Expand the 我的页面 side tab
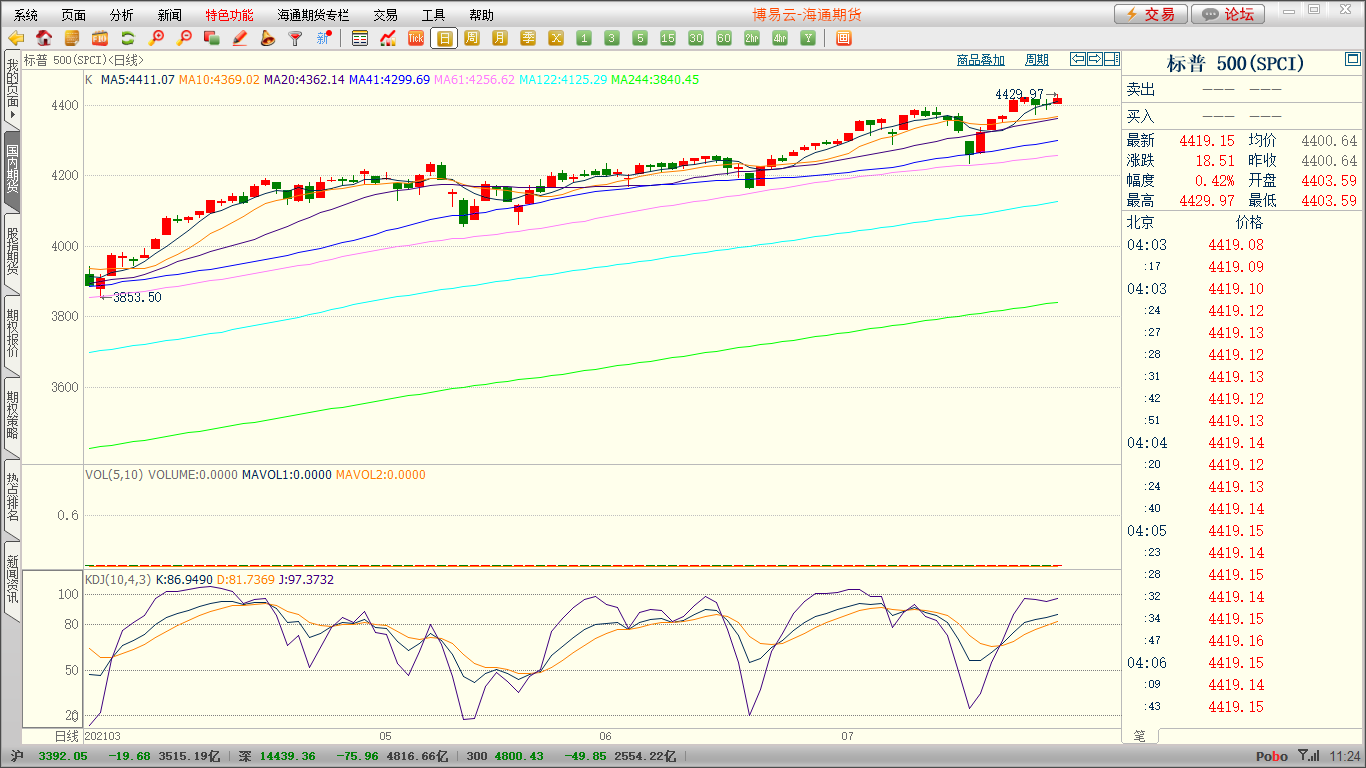The image size is (1366, 768). pos(12,89)
